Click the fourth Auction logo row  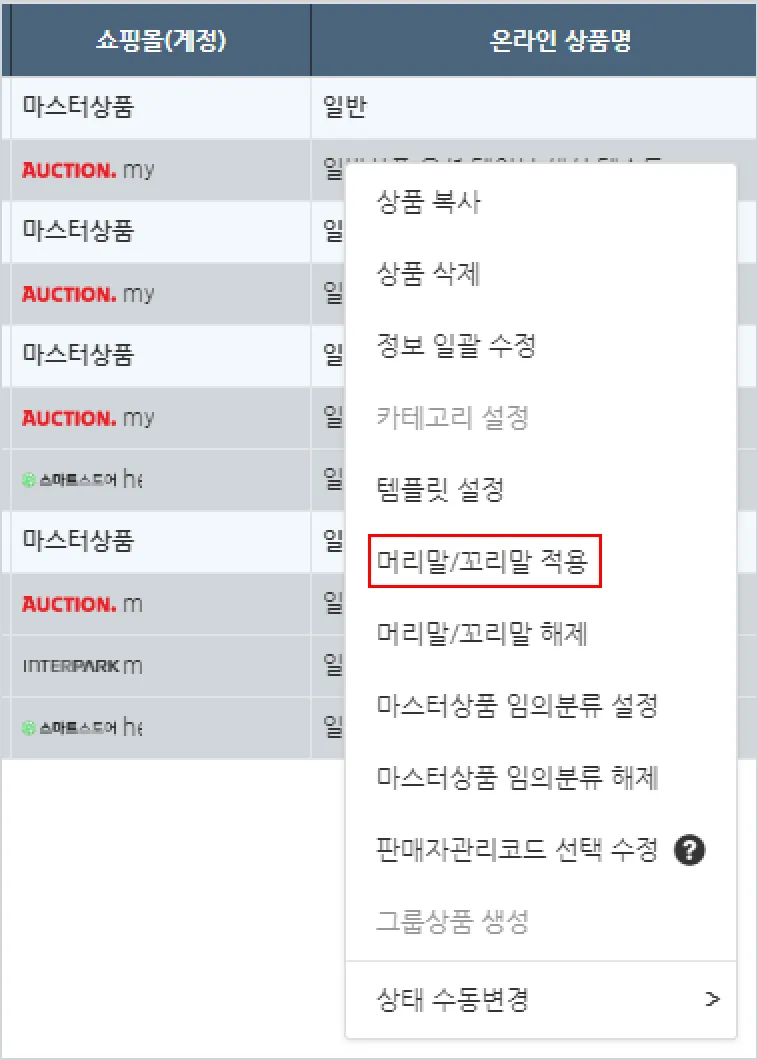(x=82, y=604)
